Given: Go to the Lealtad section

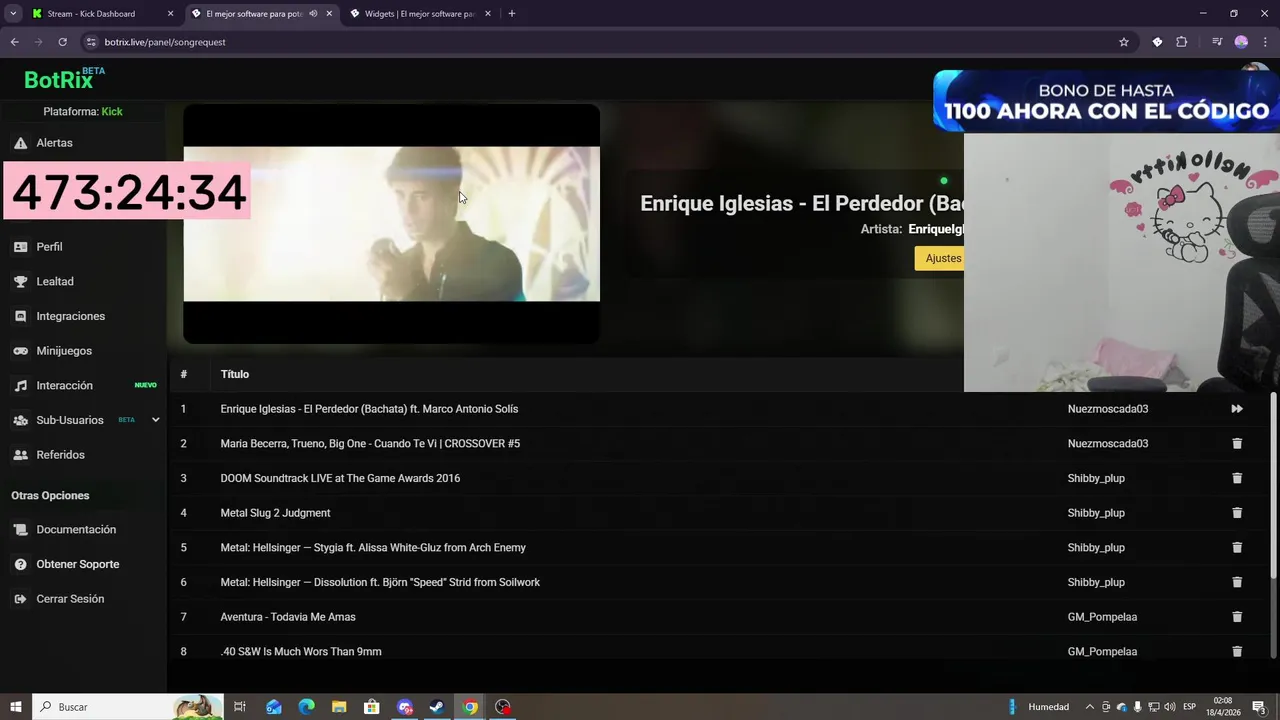Looking at the screenshot, I should coord(55,282).
